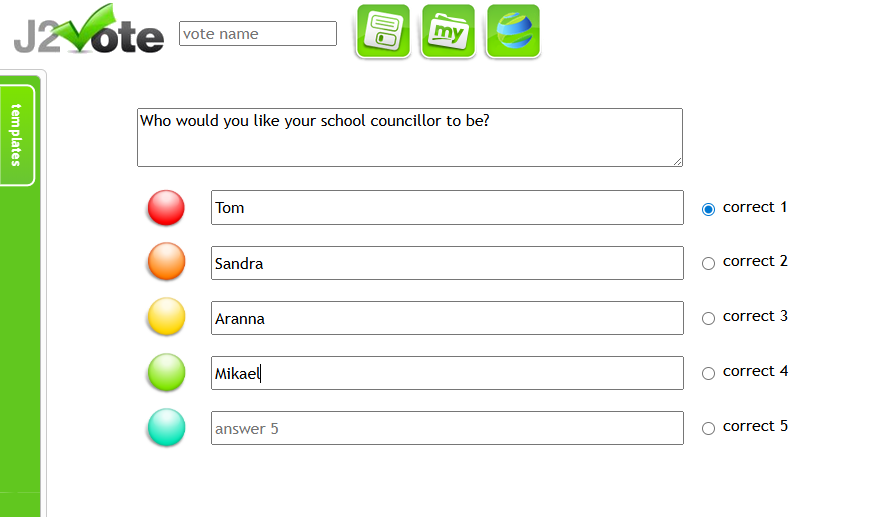This screenshot has height=517, width=895.
Task: Click the J2Vote logo
Action: (x=88, y=32)
